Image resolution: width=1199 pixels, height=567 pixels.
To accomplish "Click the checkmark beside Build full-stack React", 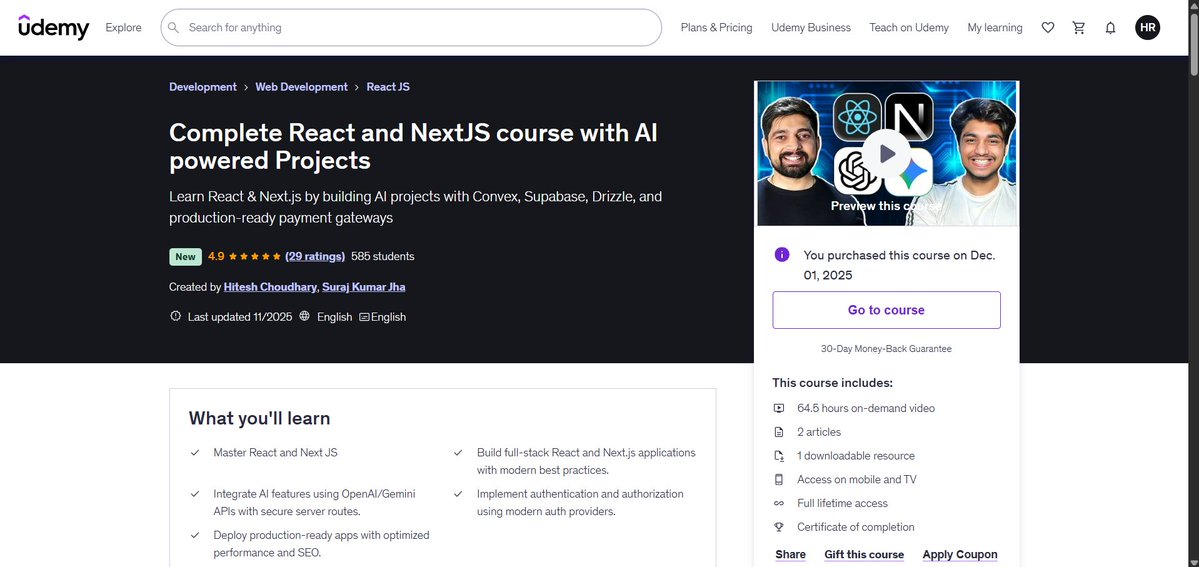I will pyautogui.click(x=458, y=453).
